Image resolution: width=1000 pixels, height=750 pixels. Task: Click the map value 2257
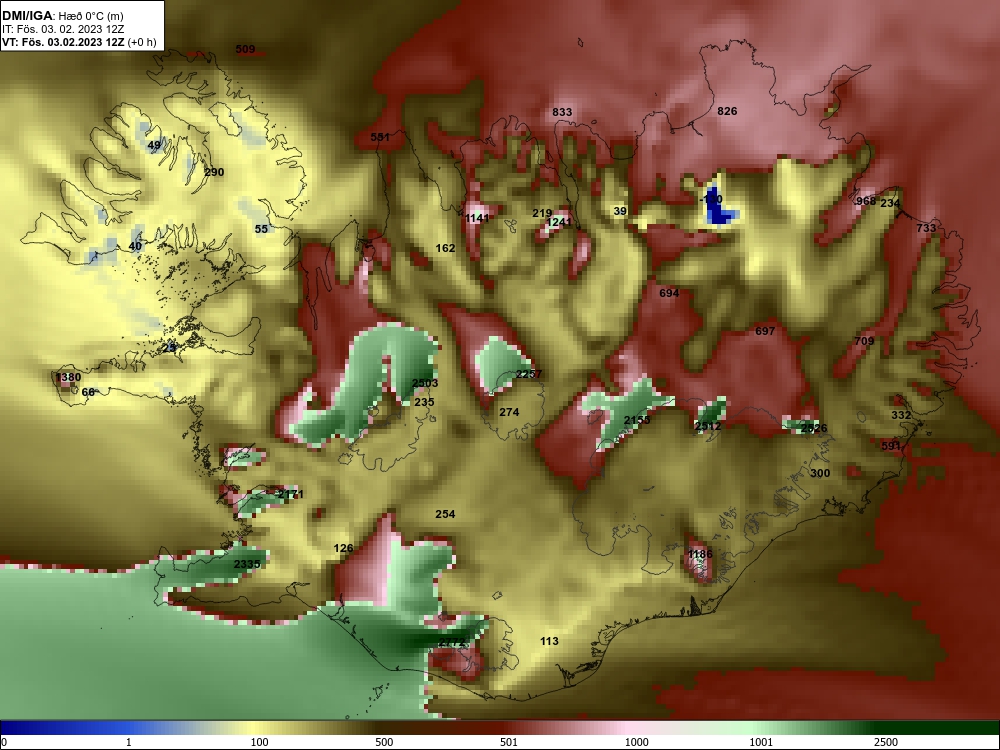click(529, 374)
